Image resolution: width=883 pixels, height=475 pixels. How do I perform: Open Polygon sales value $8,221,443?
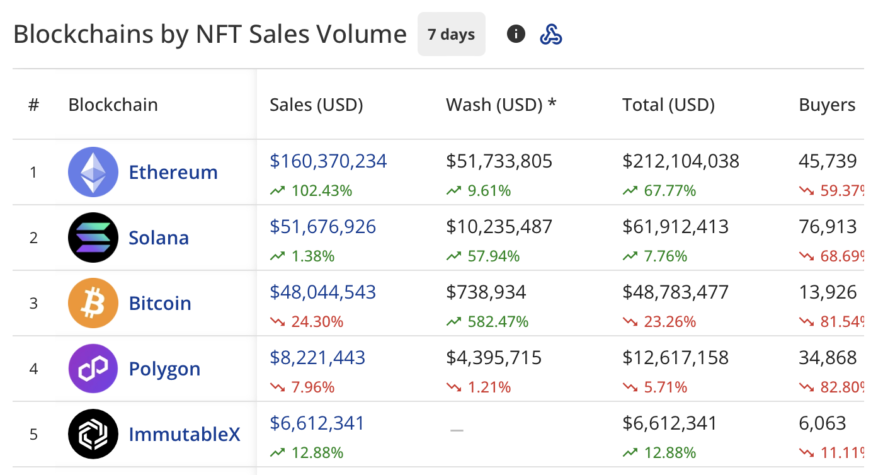[317, 357]
